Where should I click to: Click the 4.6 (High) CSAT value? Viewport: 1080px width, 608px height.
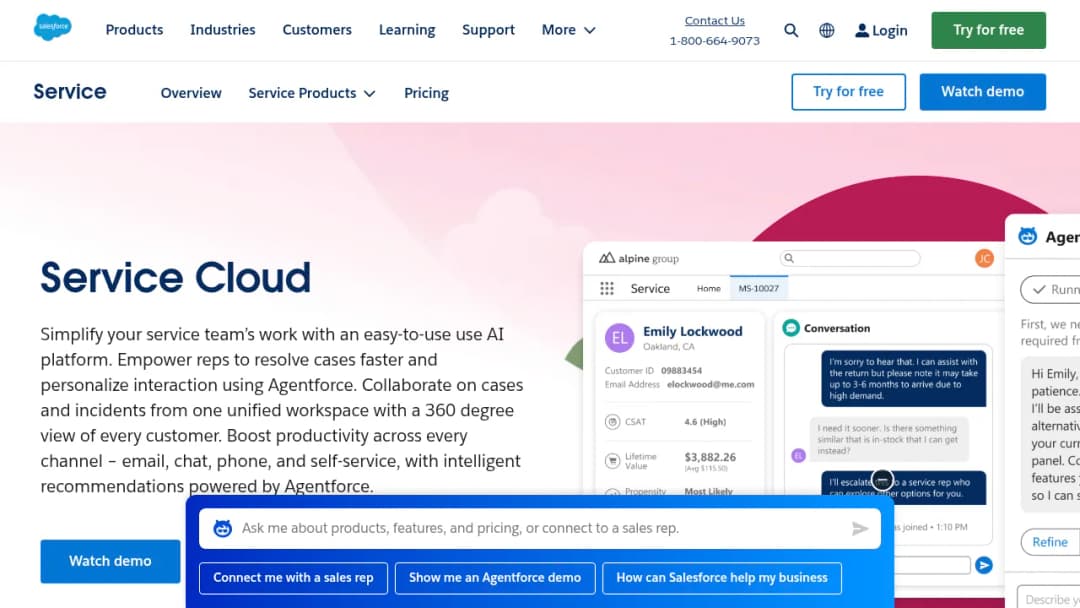pyautogui.click(x=705, y=421)
